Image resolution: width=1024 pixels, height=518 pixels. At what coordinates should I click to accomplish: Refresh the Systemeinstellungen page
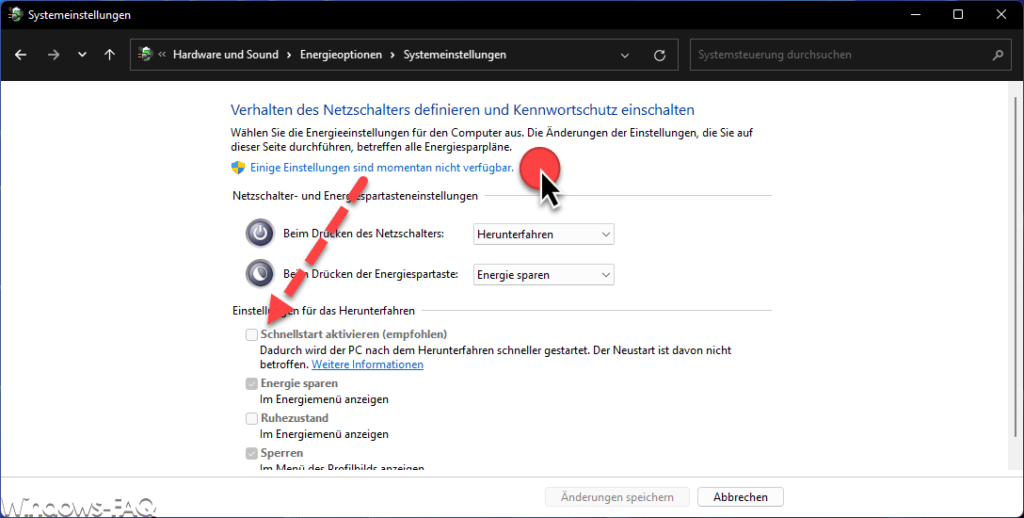pos(660,56)
